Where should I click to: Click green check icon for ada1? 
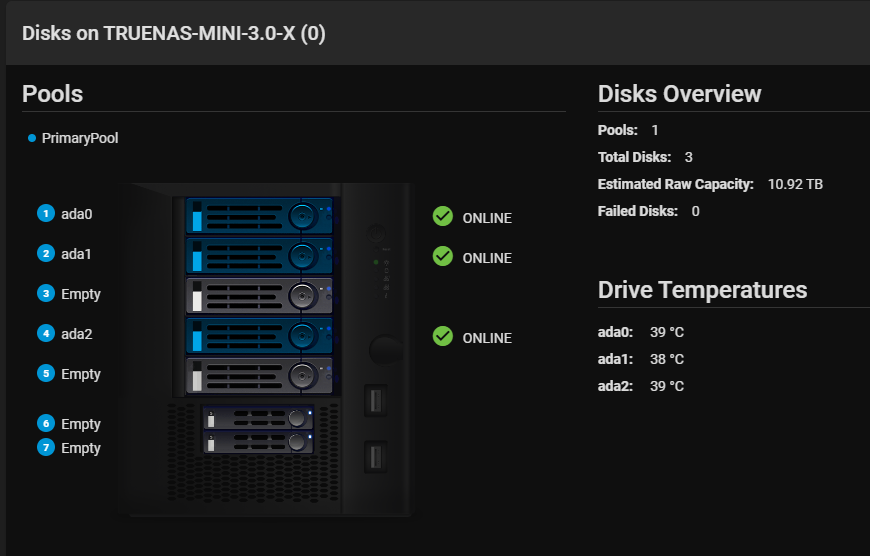tap(443, 256)
